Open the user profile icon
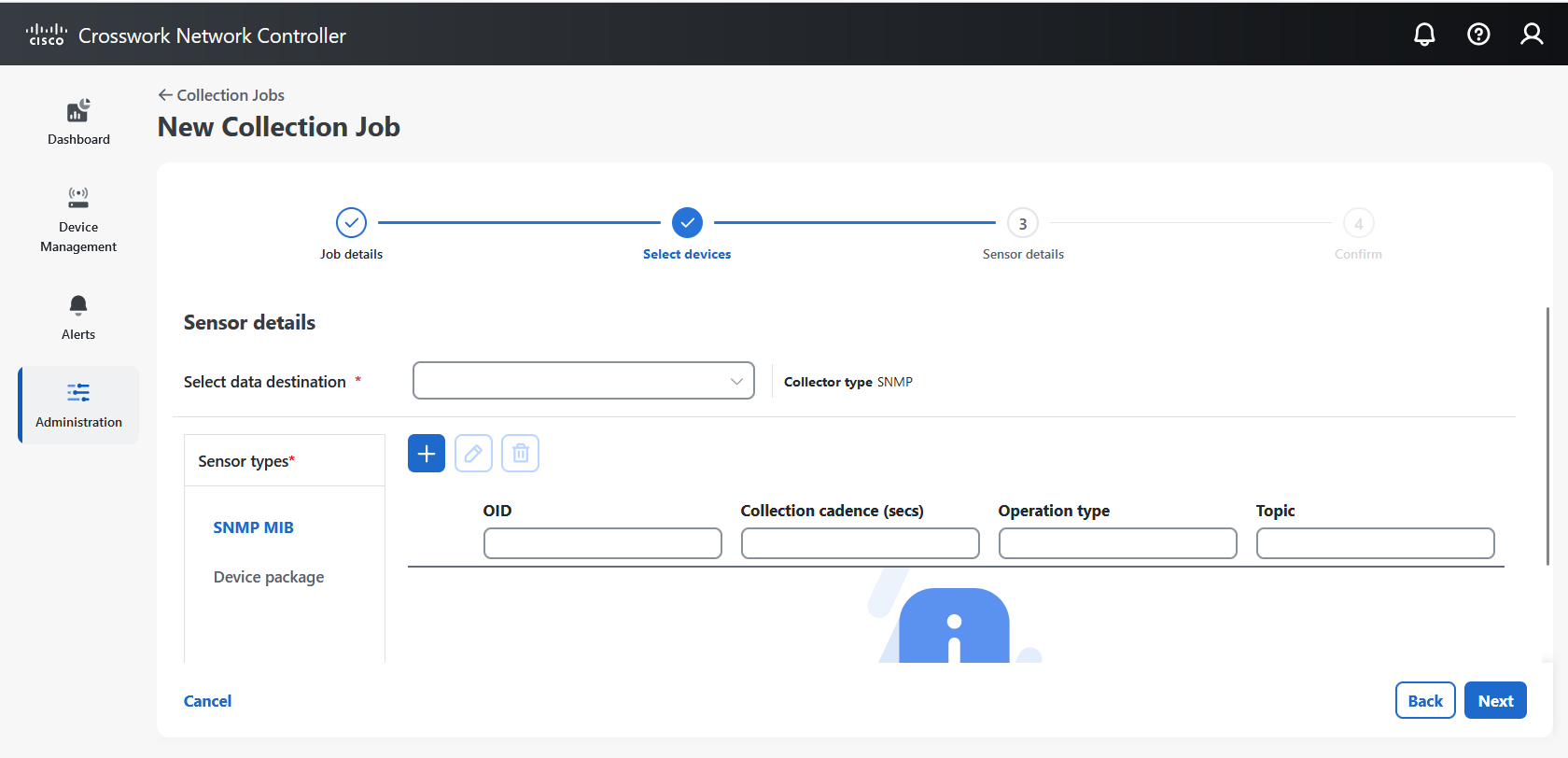1568x758 pixels. point(1532,35)
